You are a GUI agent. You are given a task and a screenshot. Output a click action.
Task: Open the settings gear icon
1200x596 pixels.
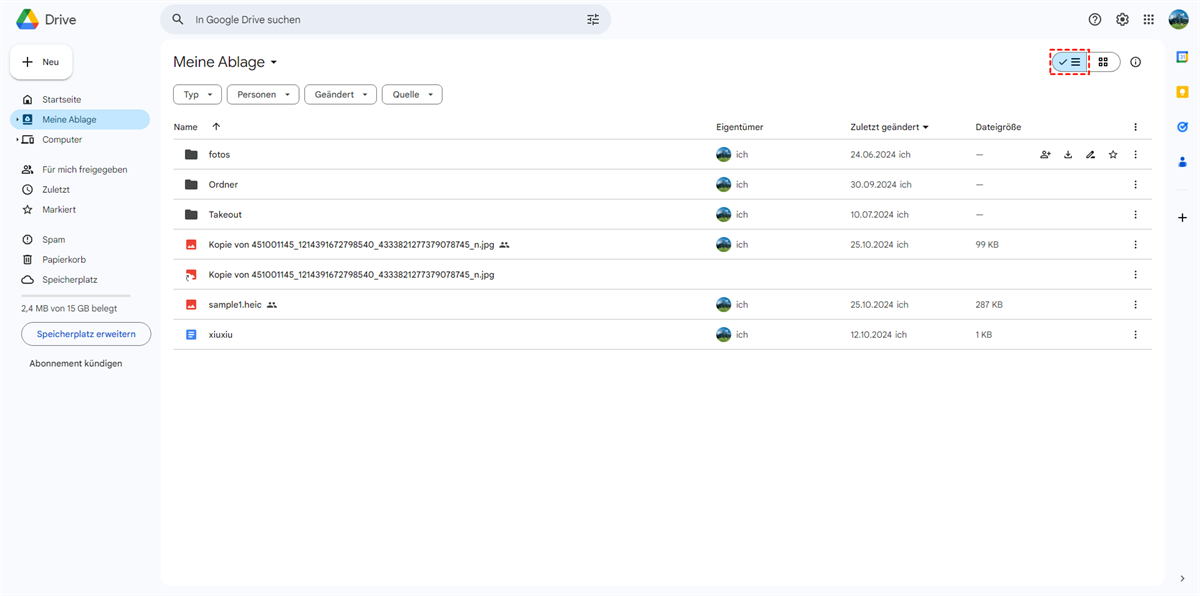pyautogui.click(x=1122, y=20)
